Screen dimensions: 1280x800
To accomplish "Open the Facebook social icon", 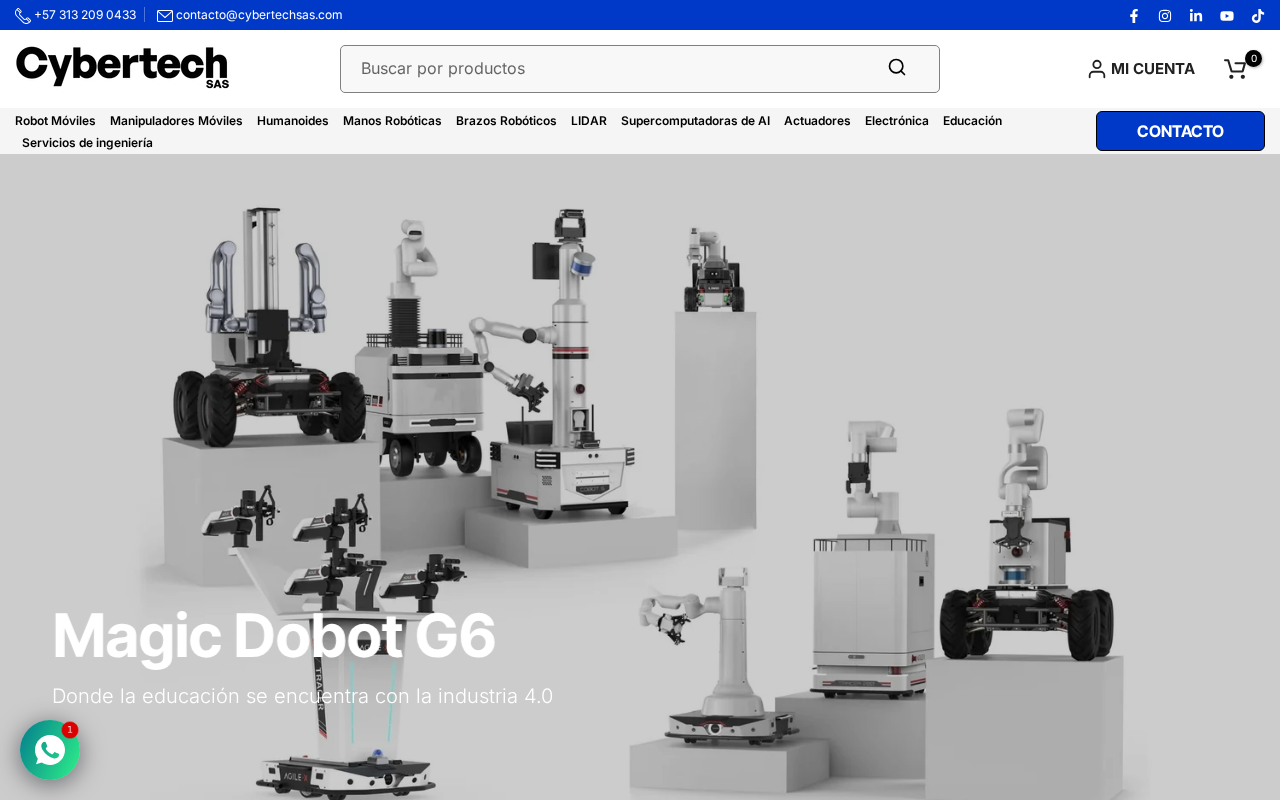I will [x=1134, y=15].
